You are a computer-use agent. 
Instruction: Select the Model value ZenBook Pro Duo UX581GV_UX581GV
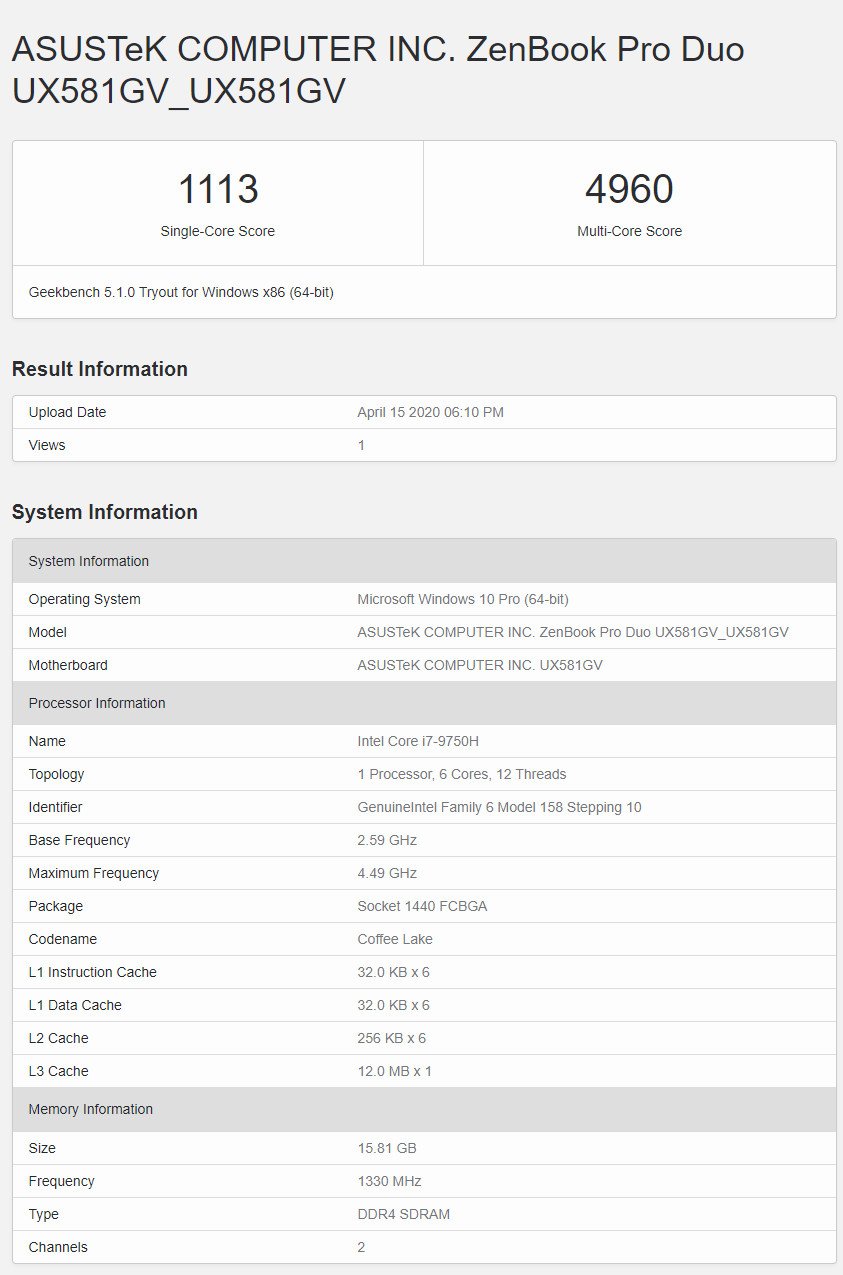pyautogui.click(x=573, y=632)
